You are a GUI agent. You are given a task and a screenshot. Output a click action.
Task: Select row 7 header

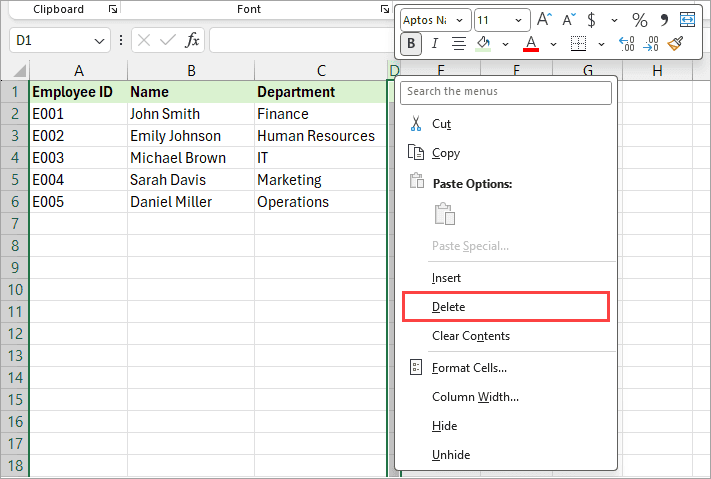[x=15, y=224]
